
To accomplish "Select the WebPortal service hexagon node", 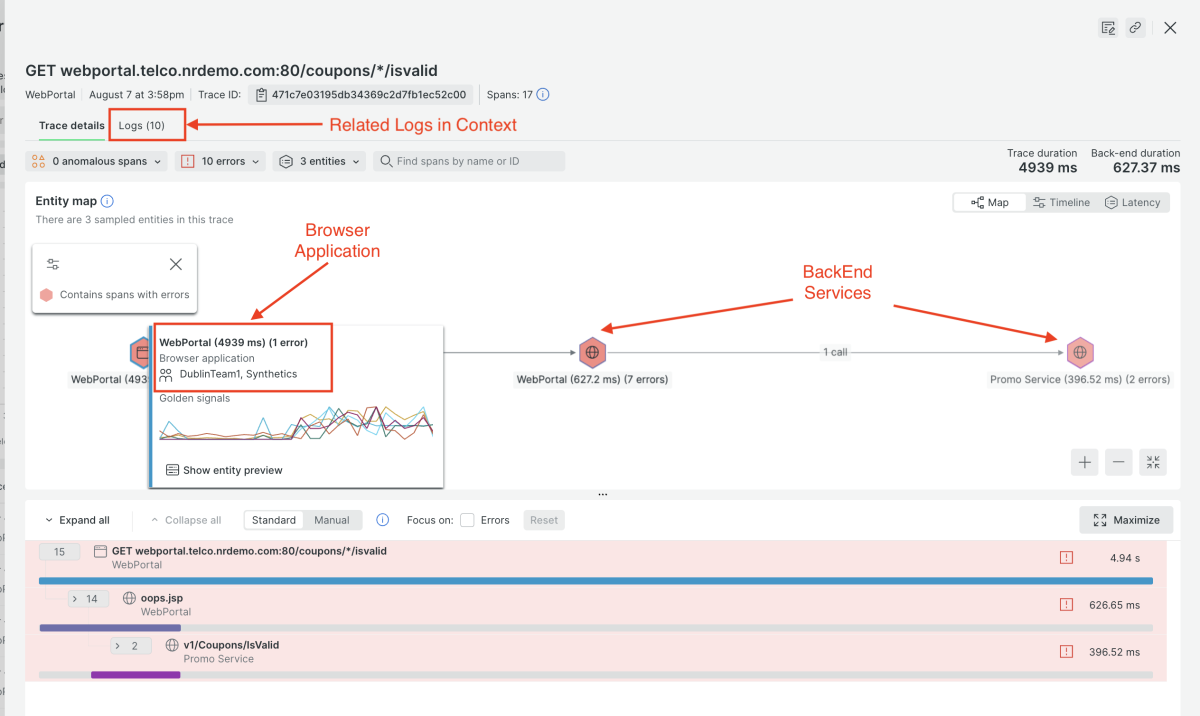I will click(592, 352).
